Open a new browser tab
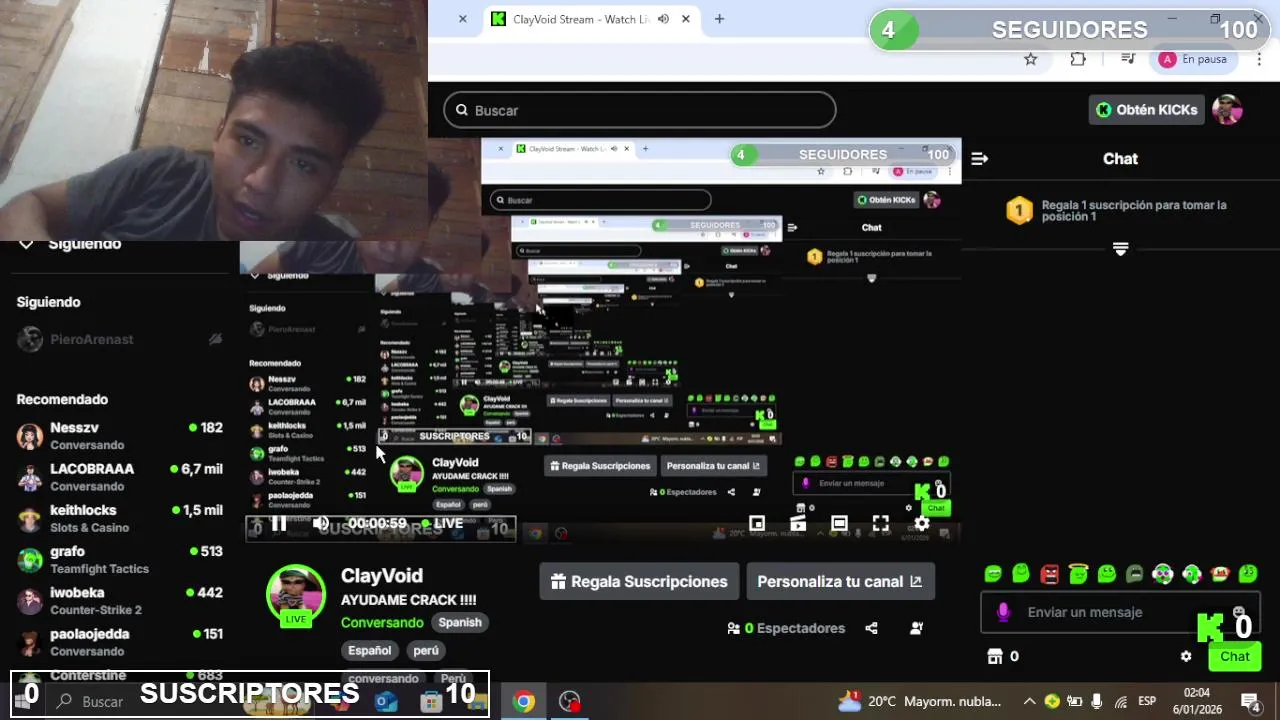The height and width of the screenshot is (720, 1280). coord(719,19)
